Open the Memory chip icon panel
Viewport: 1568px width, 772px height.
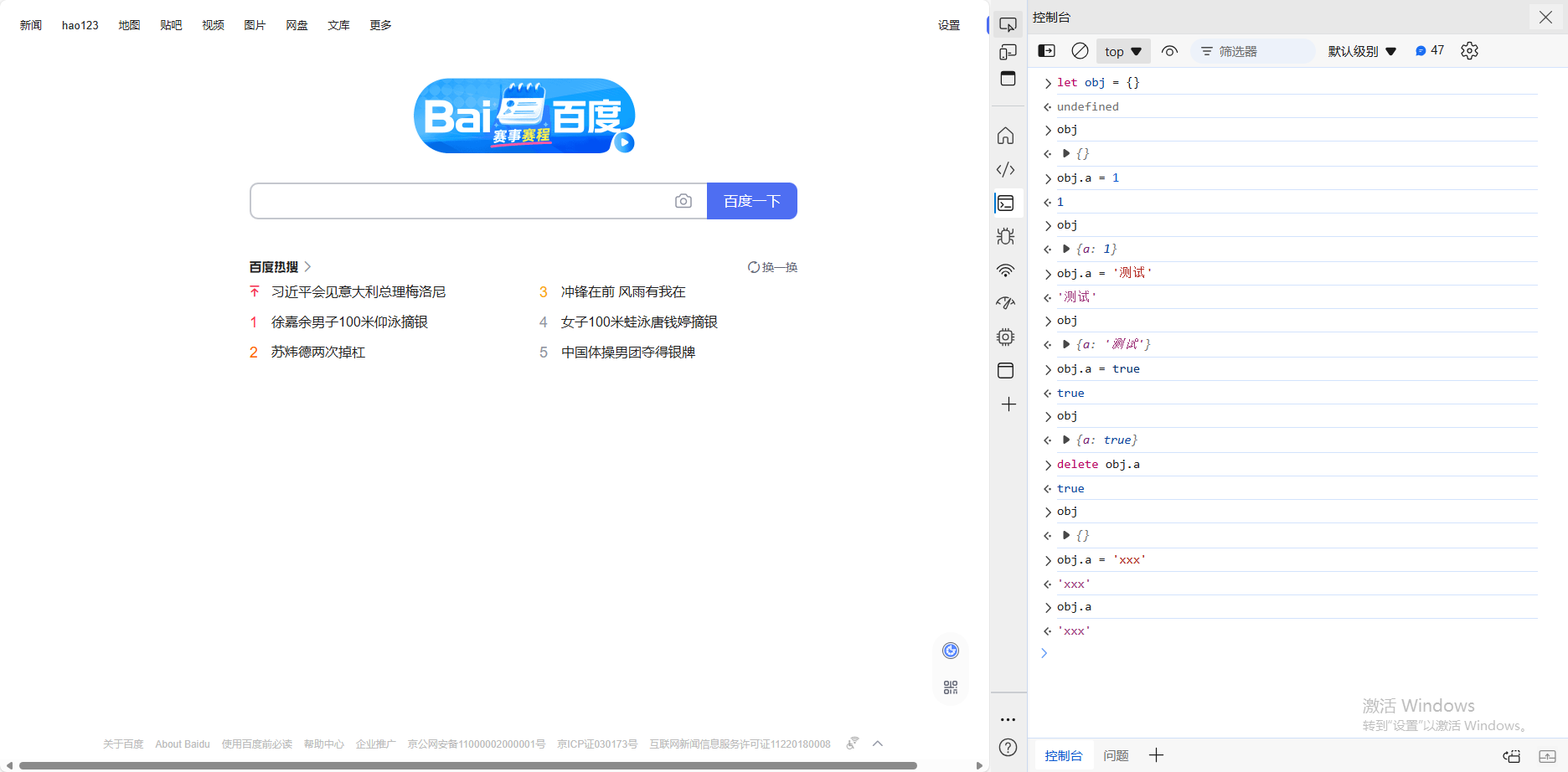(1006, 337)
